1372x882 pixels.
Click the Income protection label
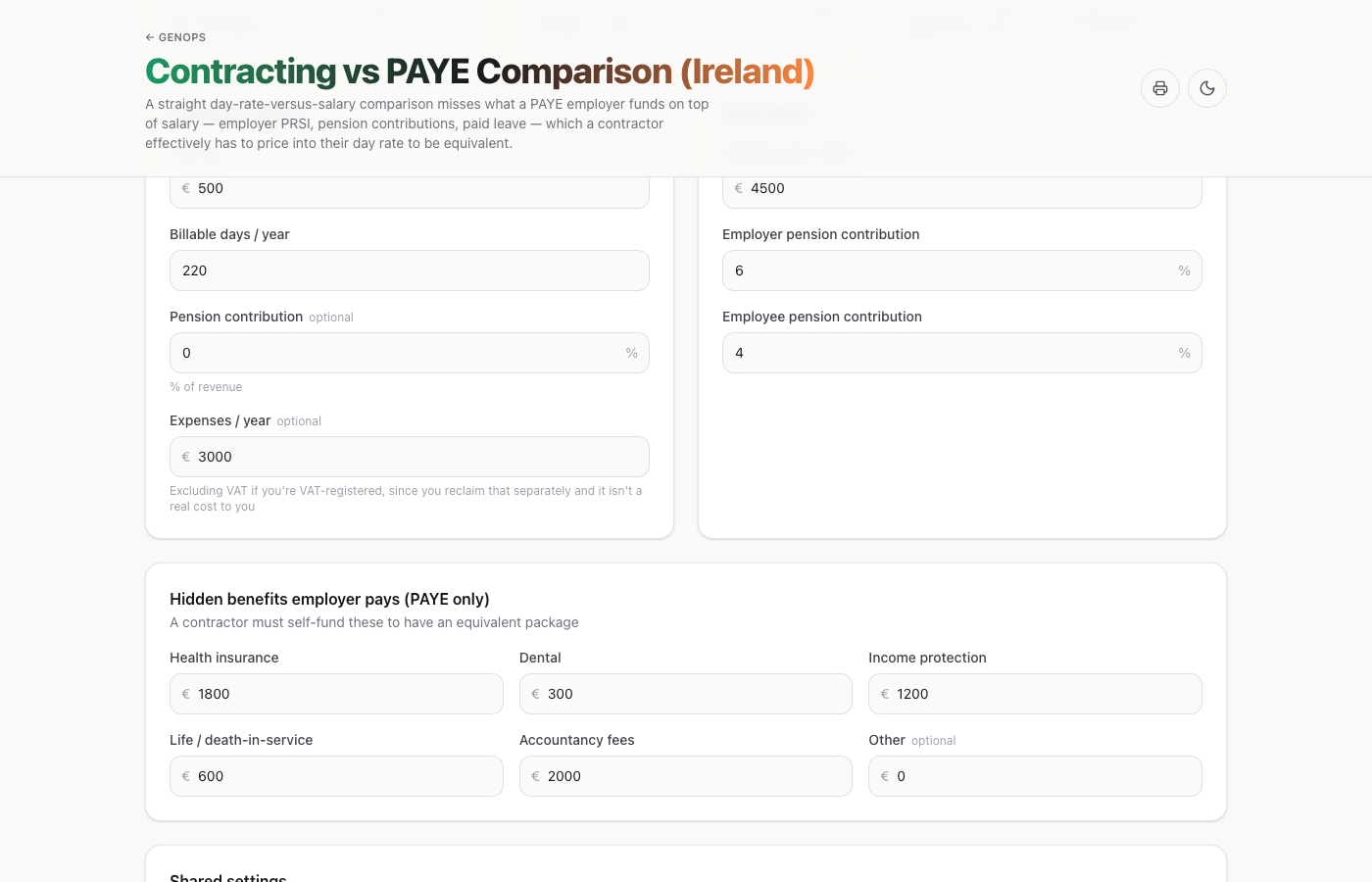927,658
